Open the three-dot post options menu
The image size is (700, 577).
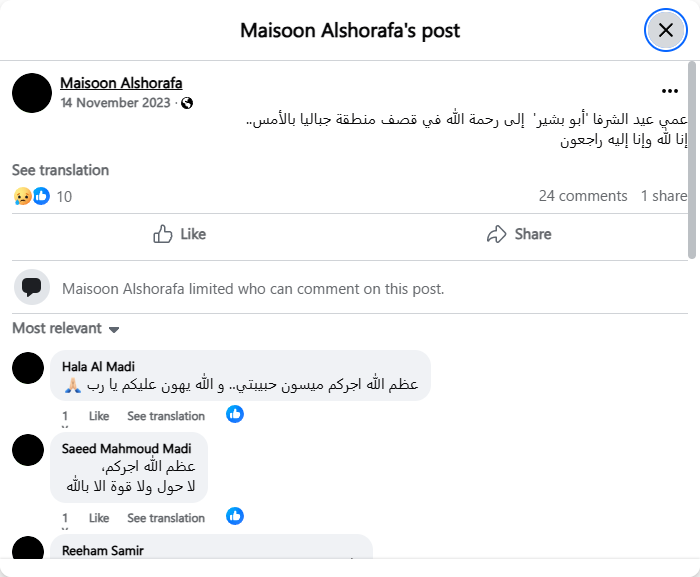[670, 91]
